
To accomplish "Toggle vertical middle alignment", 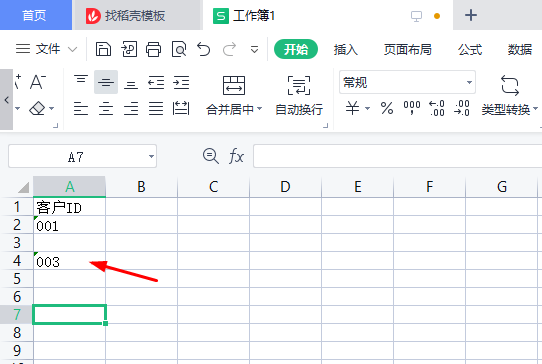I will click(106, 82).
